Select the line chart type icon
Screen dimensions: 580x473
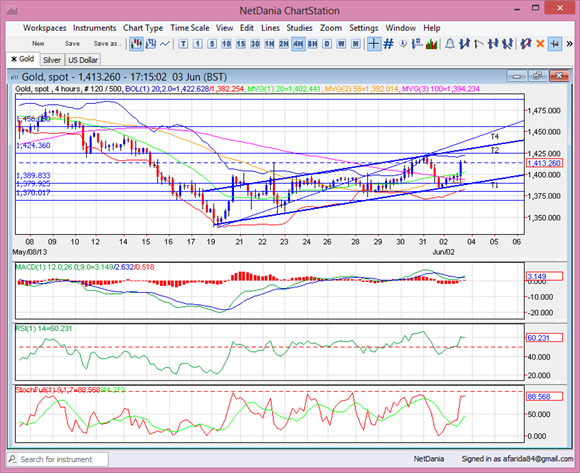pyautogui.click(x=165, y=44)
